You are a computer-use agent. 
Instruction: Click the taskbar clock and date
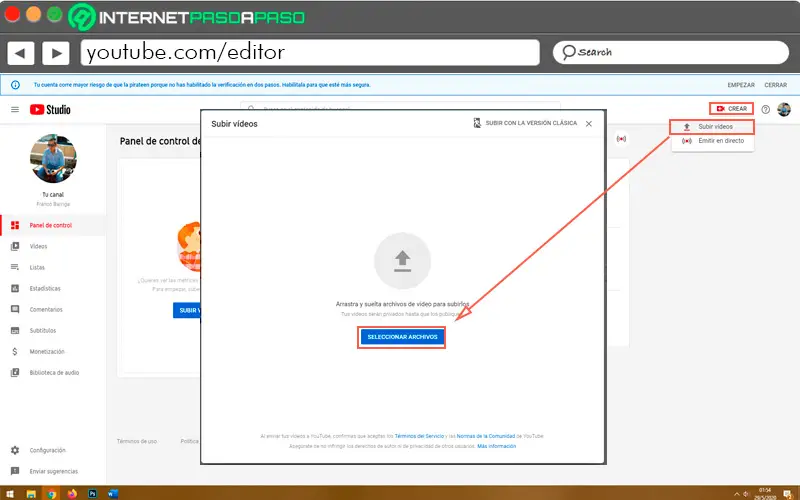(764, 493)
